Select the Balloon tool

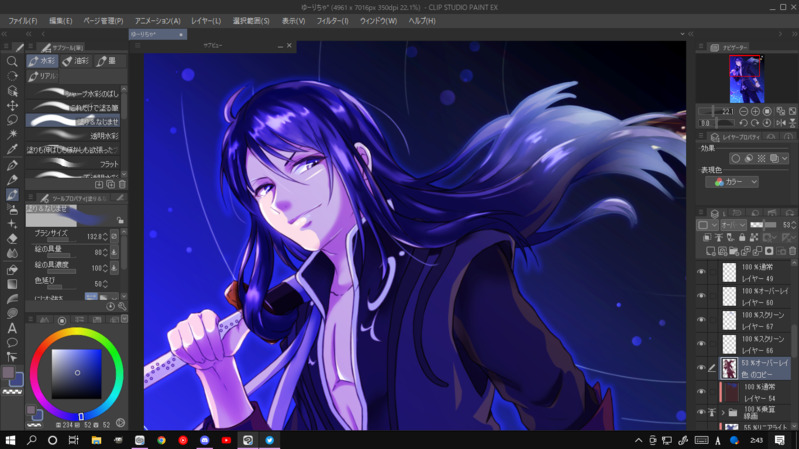coord(12,342)
